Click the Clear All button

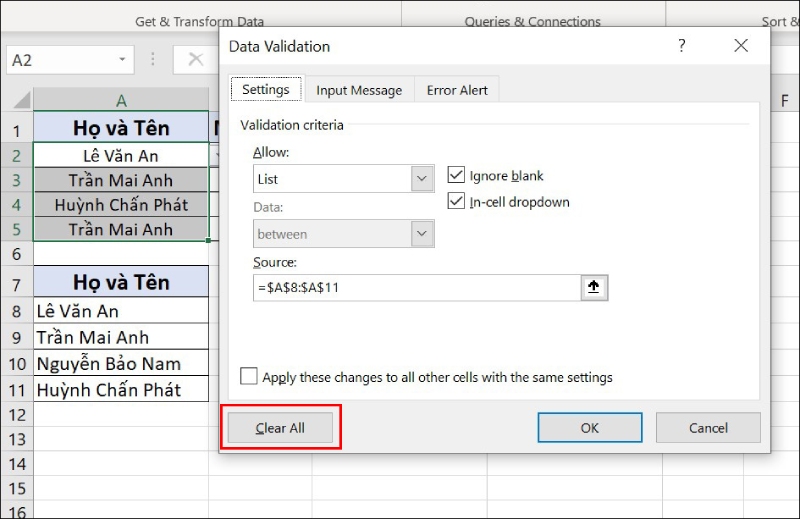pos(280,428)
